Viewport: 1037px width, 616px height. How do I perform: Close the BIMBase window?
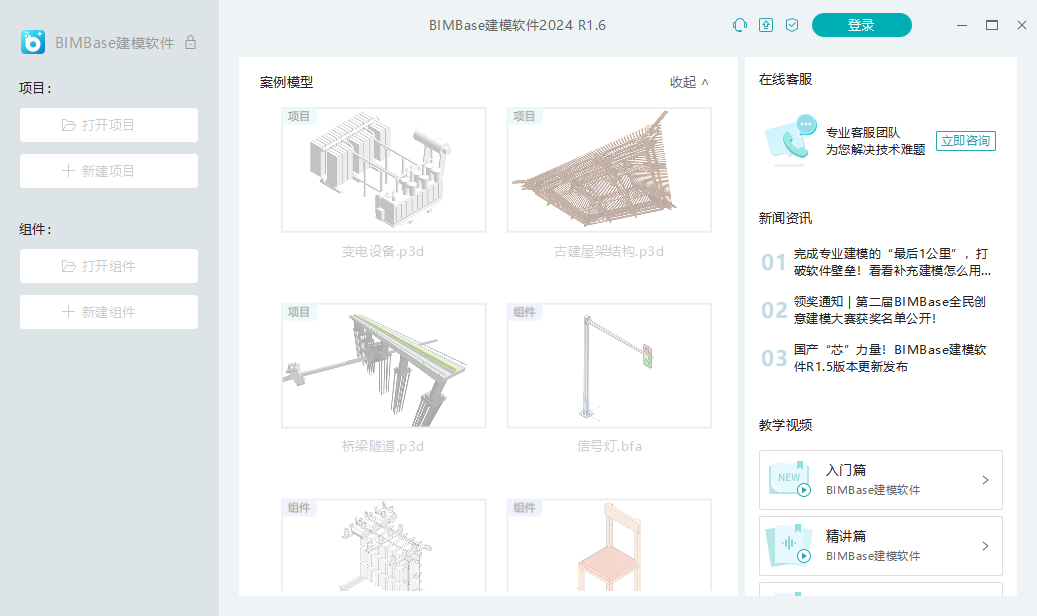coord(1022,25)
